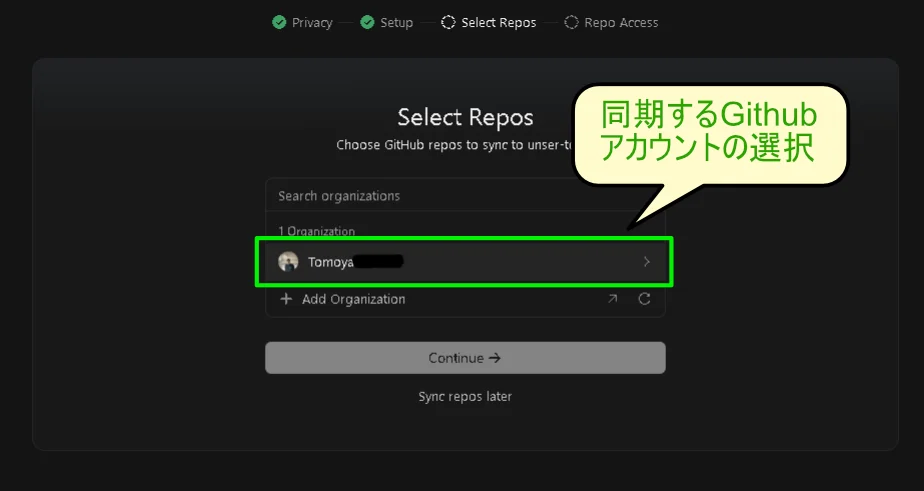The image size is (924, 491).
Task: Choose Sync repos later
Action: point(465,397)
